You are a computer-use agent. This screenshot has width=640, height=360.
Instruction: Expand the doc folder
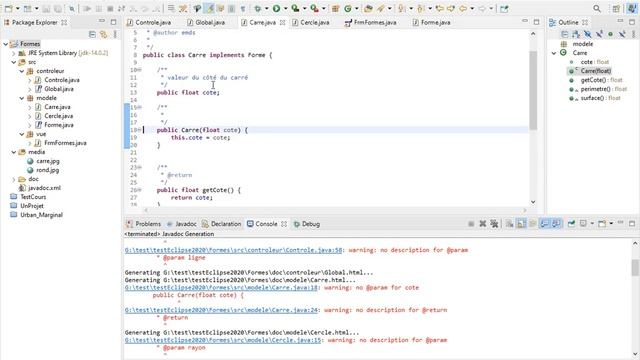[13, 179]
